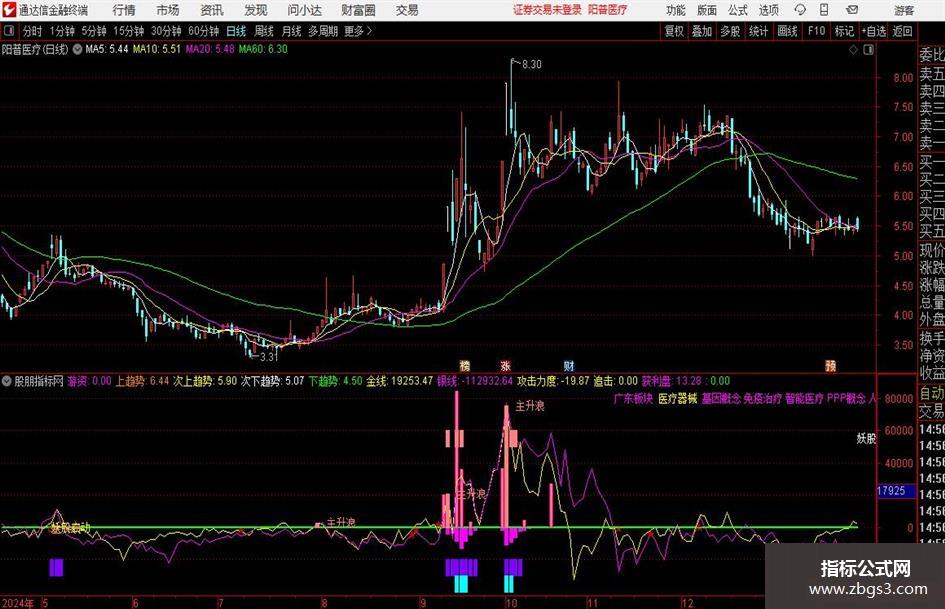Click the 复权 adjustment button
This screenshot has width=945, height=609.
[673, 31]
